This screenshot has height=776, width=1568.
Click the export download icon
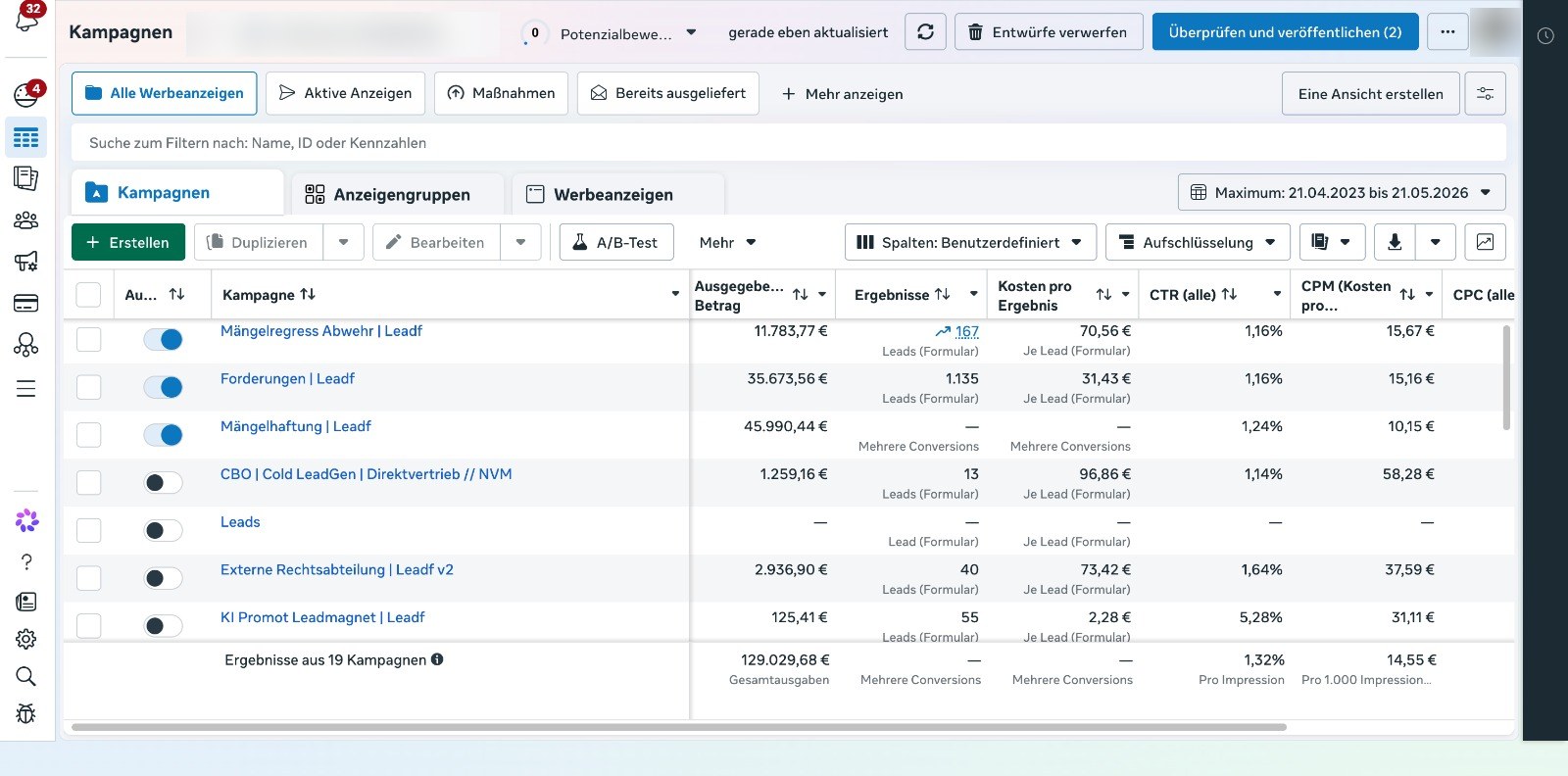point(1395,242)
